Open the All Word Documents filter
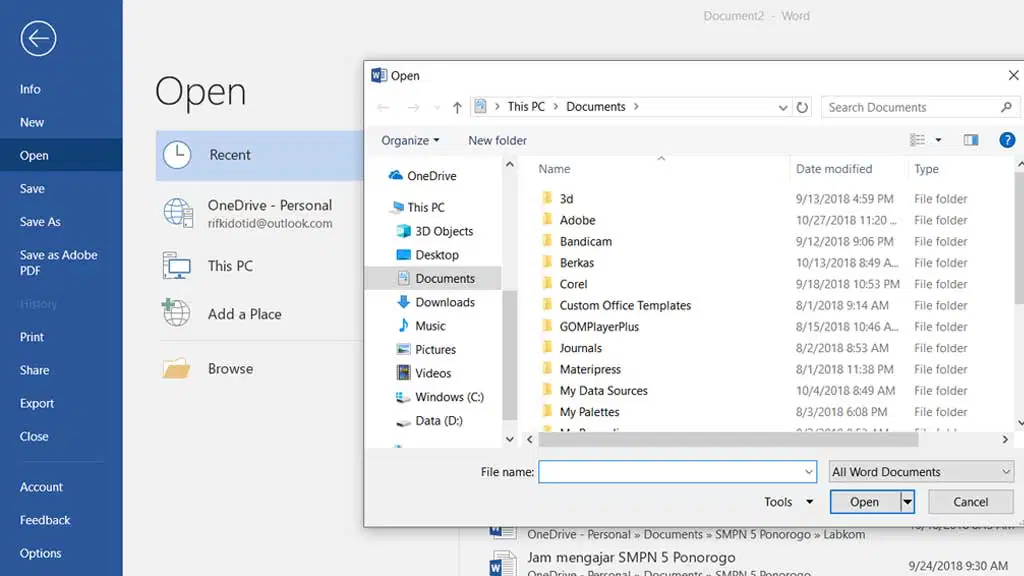The image size is (1024, 576). (921, 472)
